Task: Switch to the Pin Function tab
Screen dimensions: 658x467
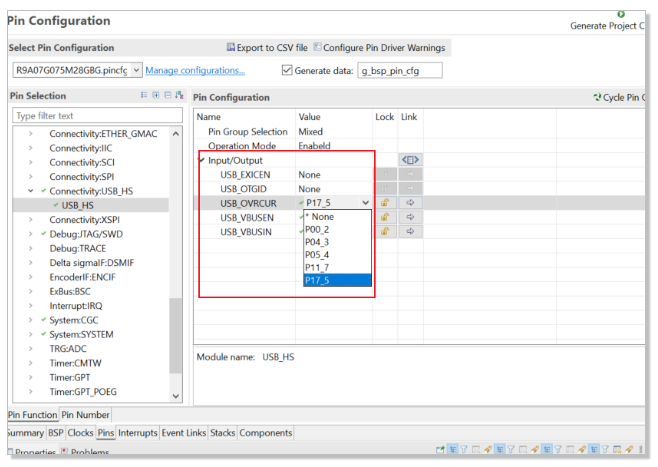Action: 33,415
